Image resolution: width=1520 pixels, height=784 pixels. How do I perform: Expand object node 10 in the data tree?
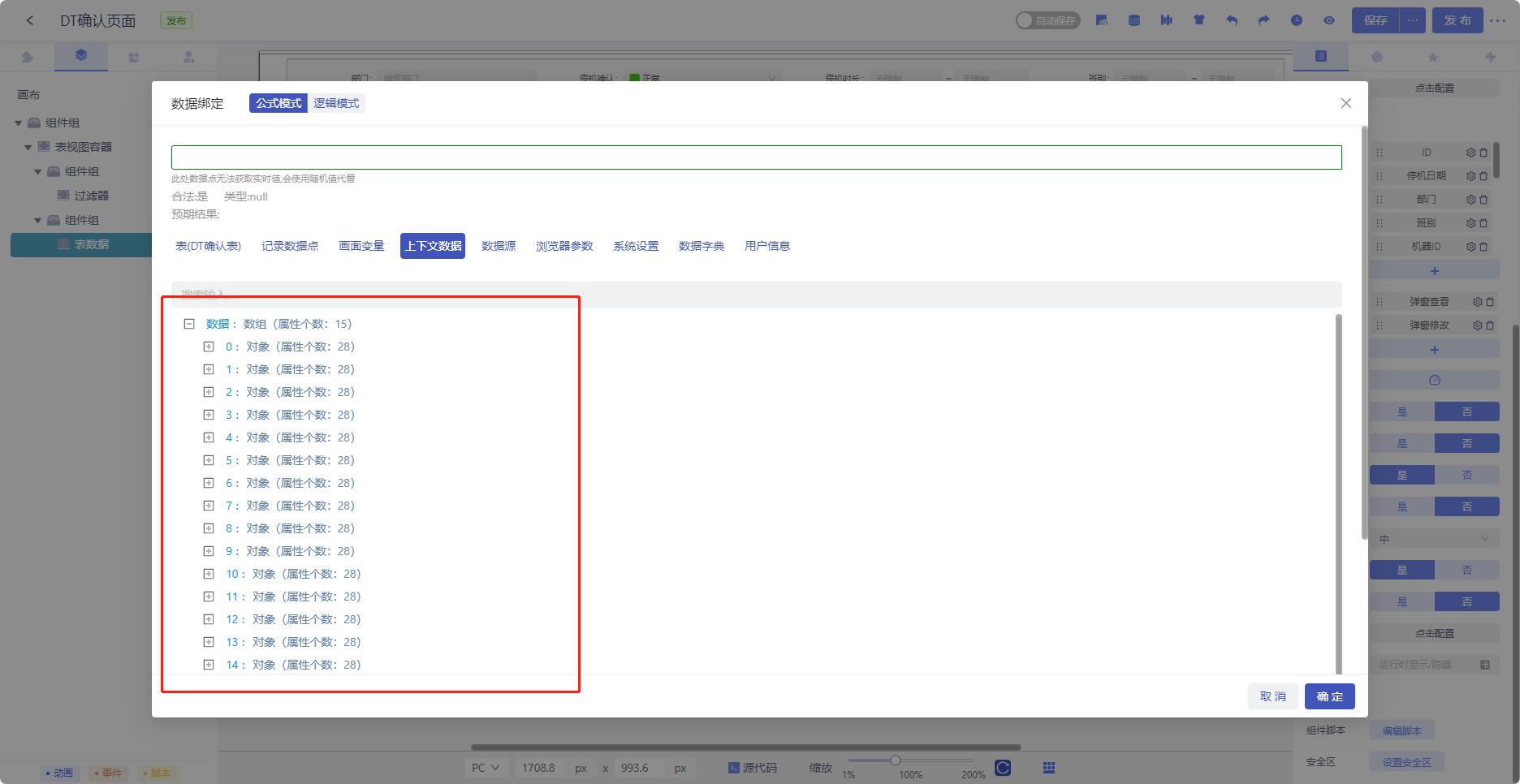209,574
